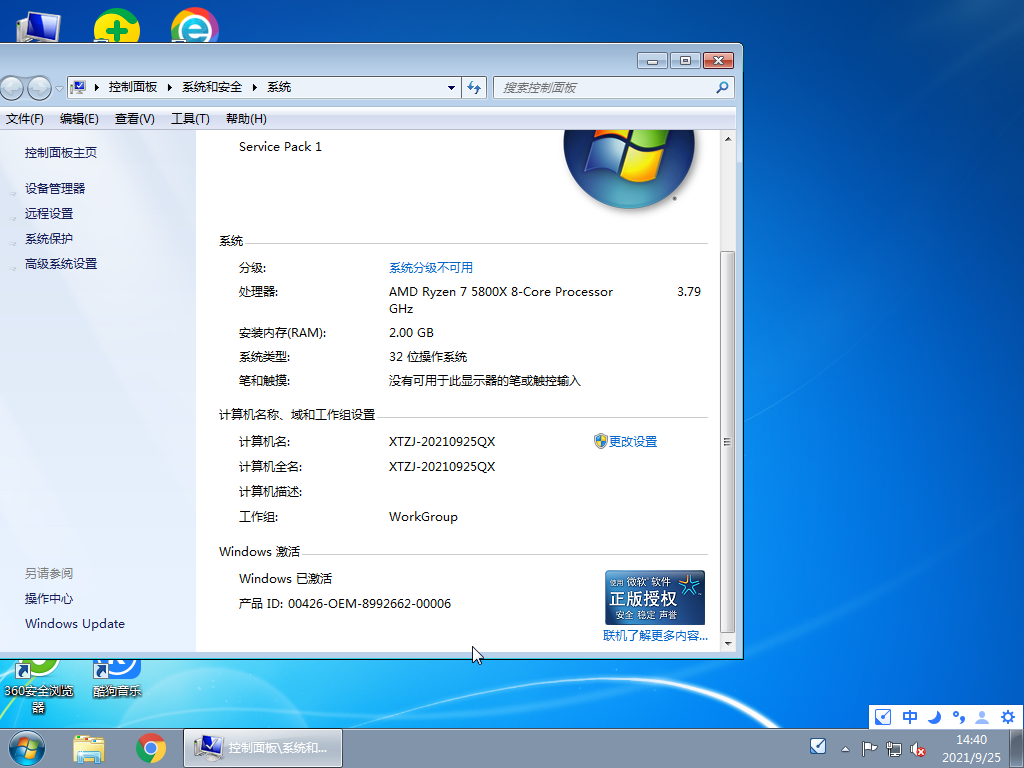This screenshot has height=768, width=1024.
Task: Launch 360安全浏览器 from the desktop
Action: [x=38, y=670]
